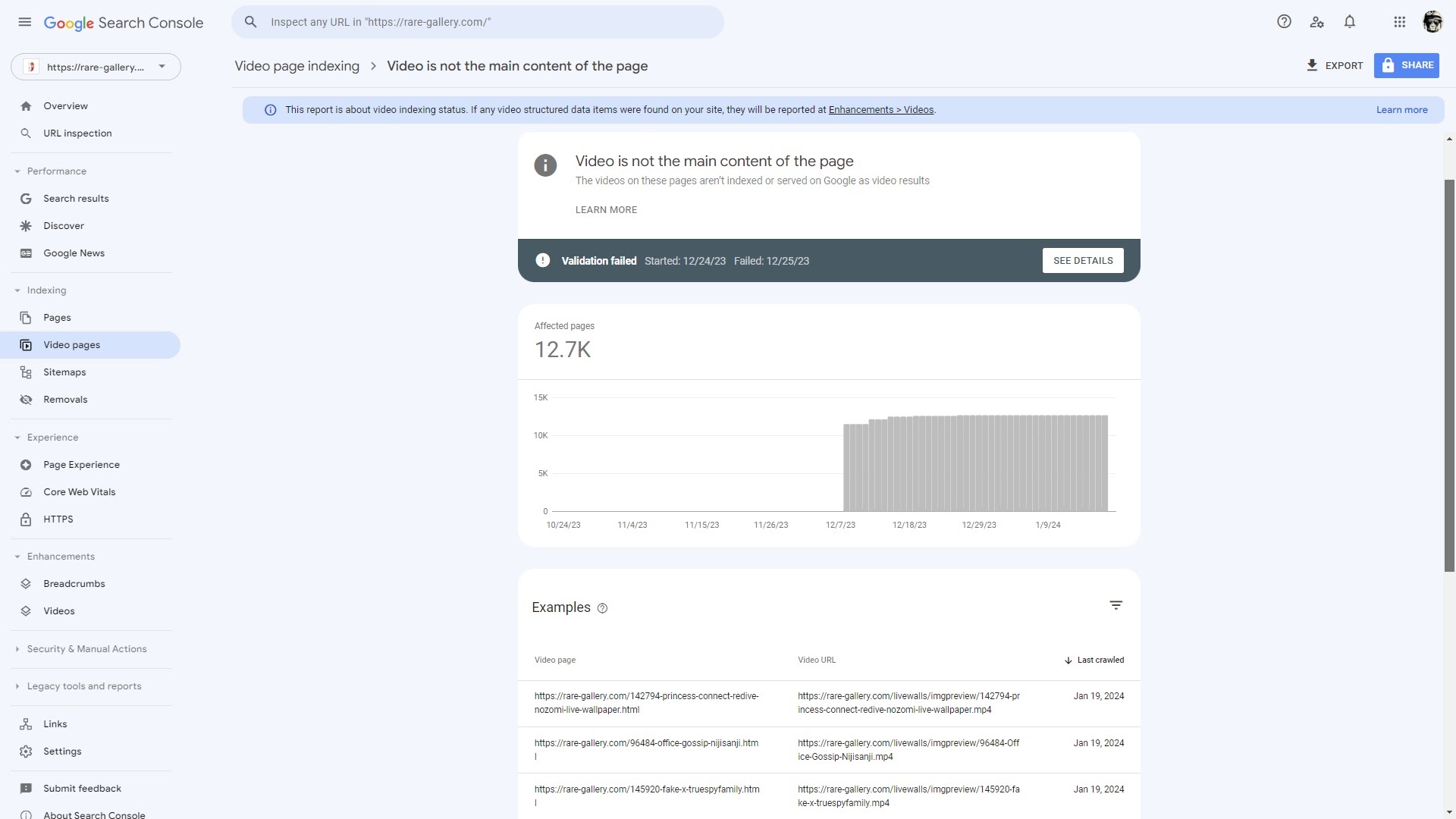
Task: Click the Breadcrumbs layers icon
Action: (26, 584)
